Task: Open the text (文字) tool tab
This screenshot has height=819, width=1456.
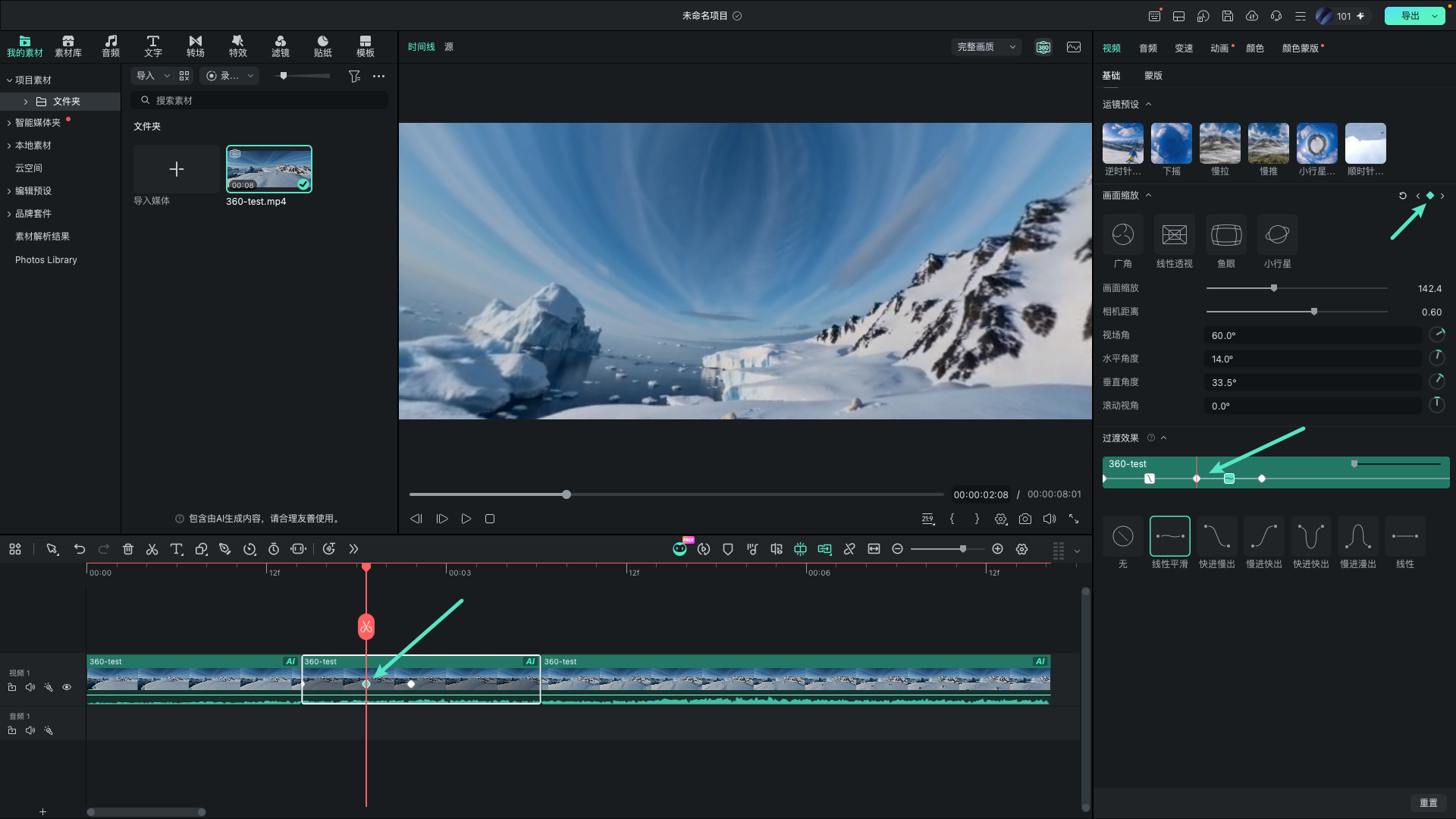Action: (153, 45)
